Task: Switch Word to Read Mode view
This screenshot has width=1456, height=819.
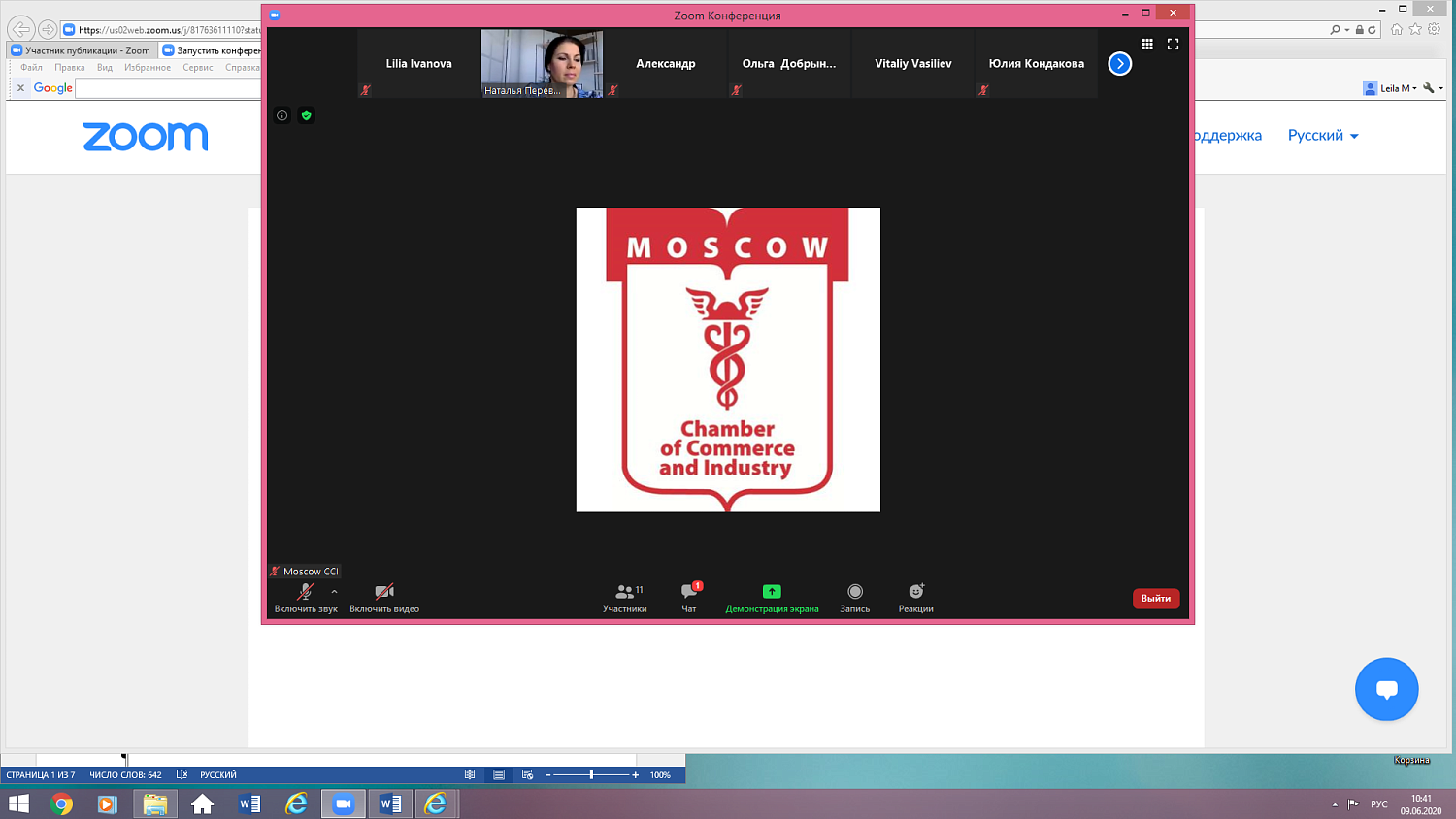Action: (x=470, y=775)
